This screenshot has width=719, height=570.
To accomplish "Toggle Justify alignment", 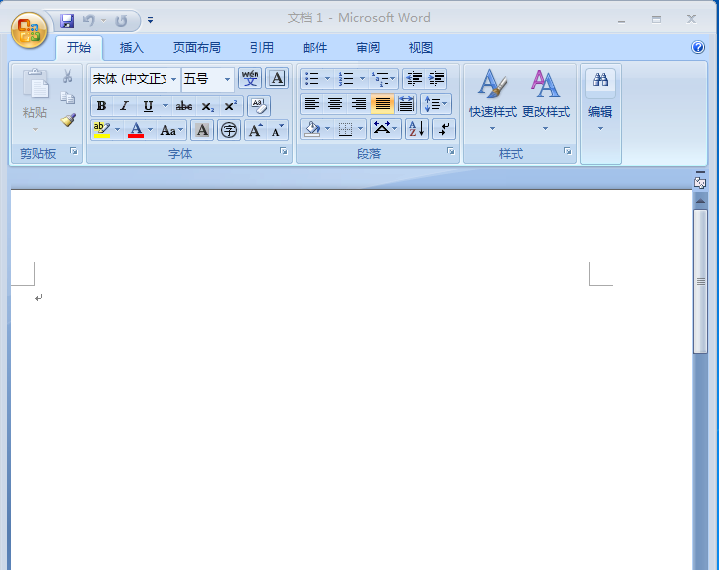I will pos(382,104).
